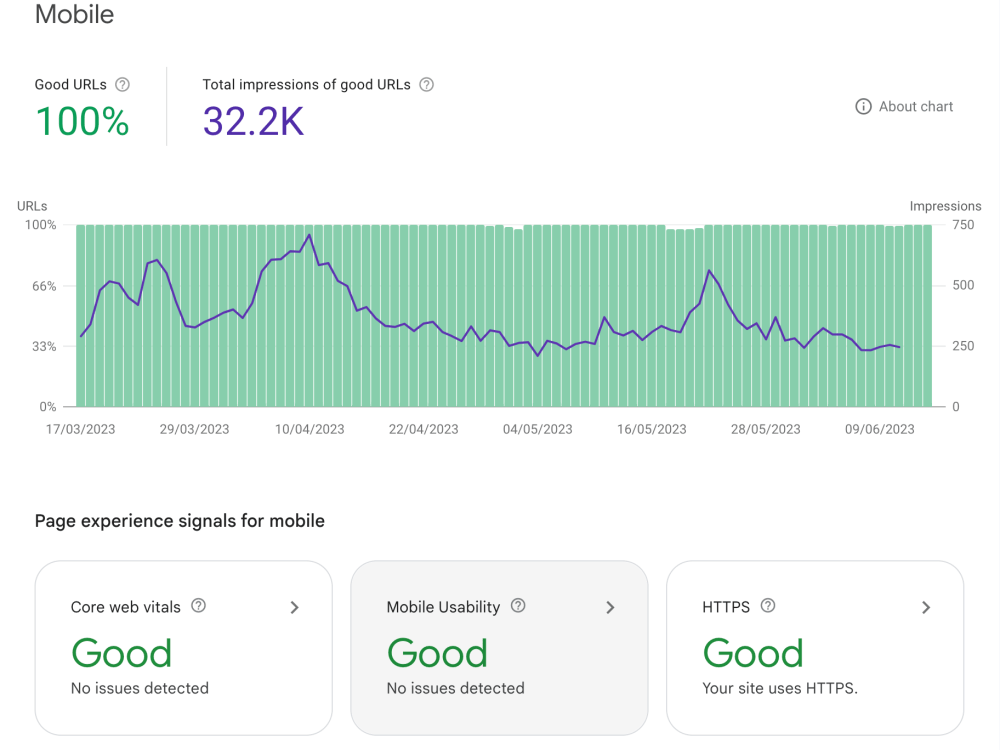Screen dimensions: 1000x750
Task: Open the Your site uses HTTPS card
Action: [x=815, y=648]
